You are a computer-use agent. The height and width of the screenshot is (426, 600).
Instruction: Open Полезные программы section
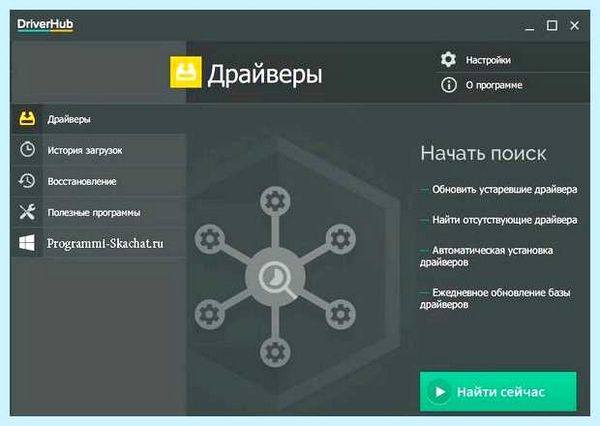(99, 212)
